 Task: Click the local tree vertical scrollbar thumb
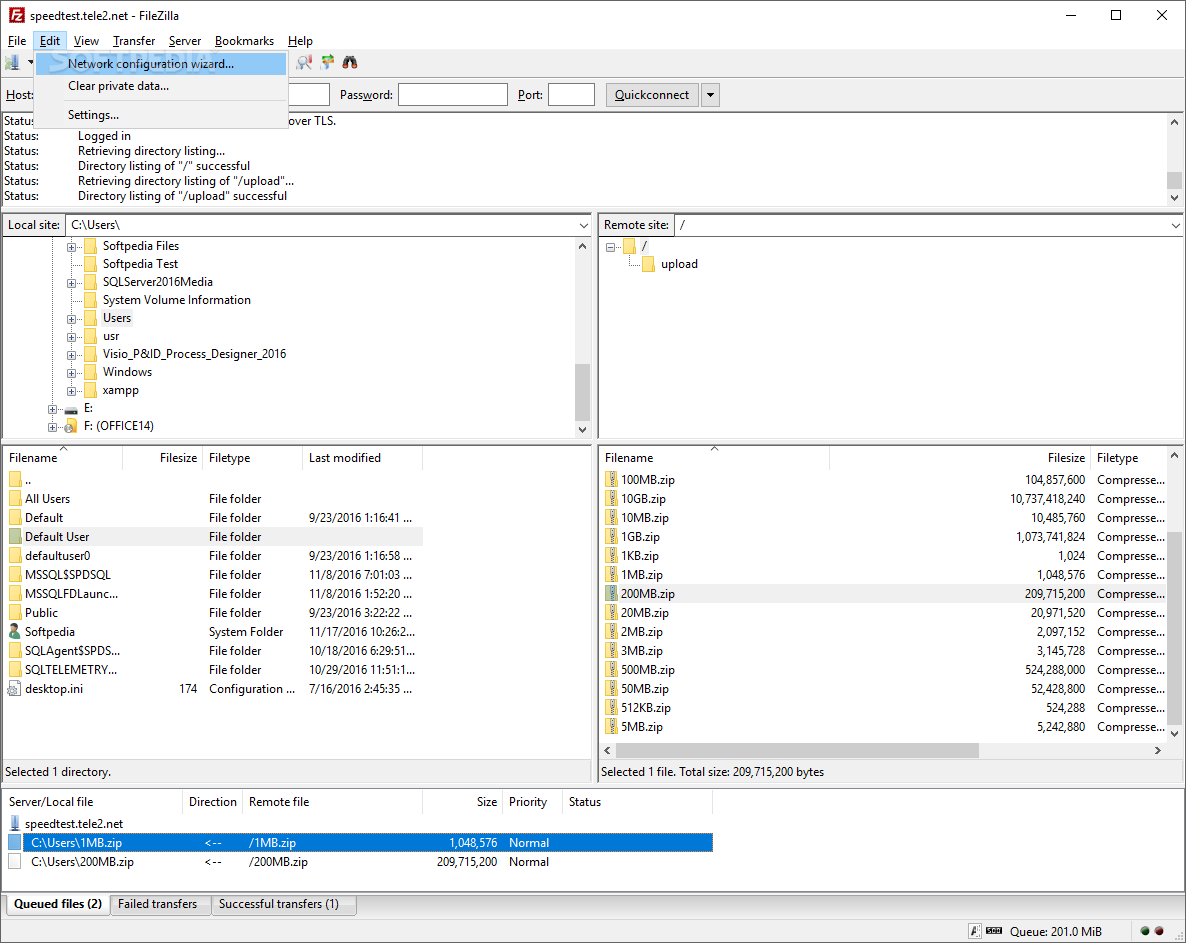point(582,392)
